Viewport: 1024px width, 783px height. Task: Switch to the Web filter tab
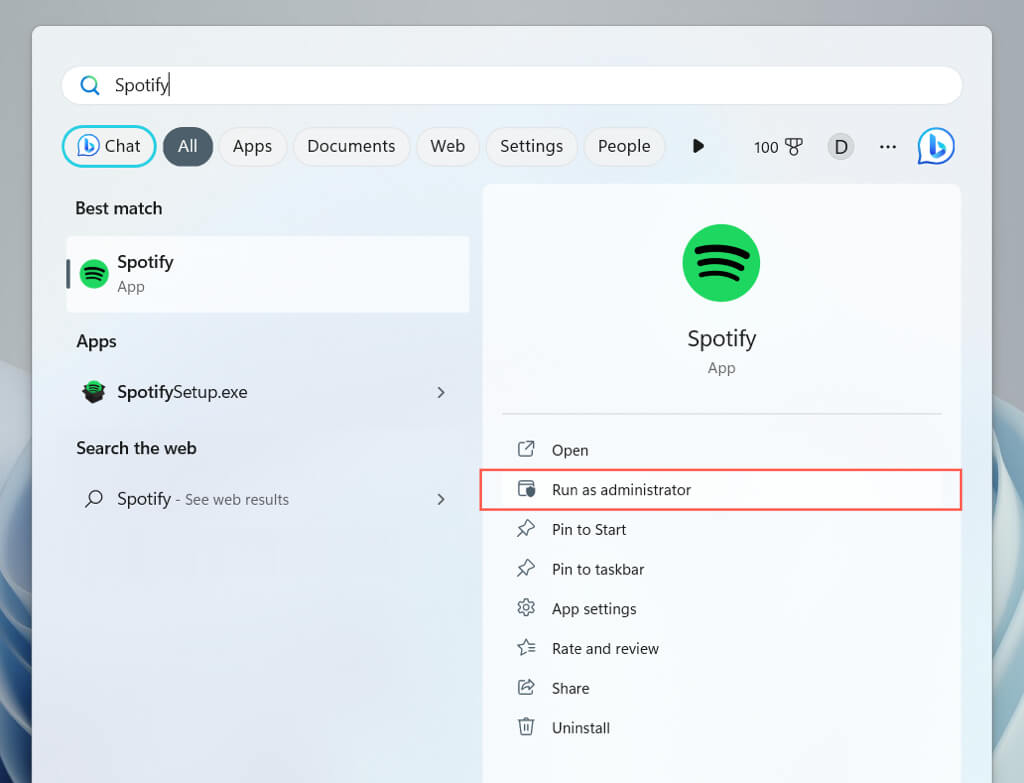(x=447, y=146)
